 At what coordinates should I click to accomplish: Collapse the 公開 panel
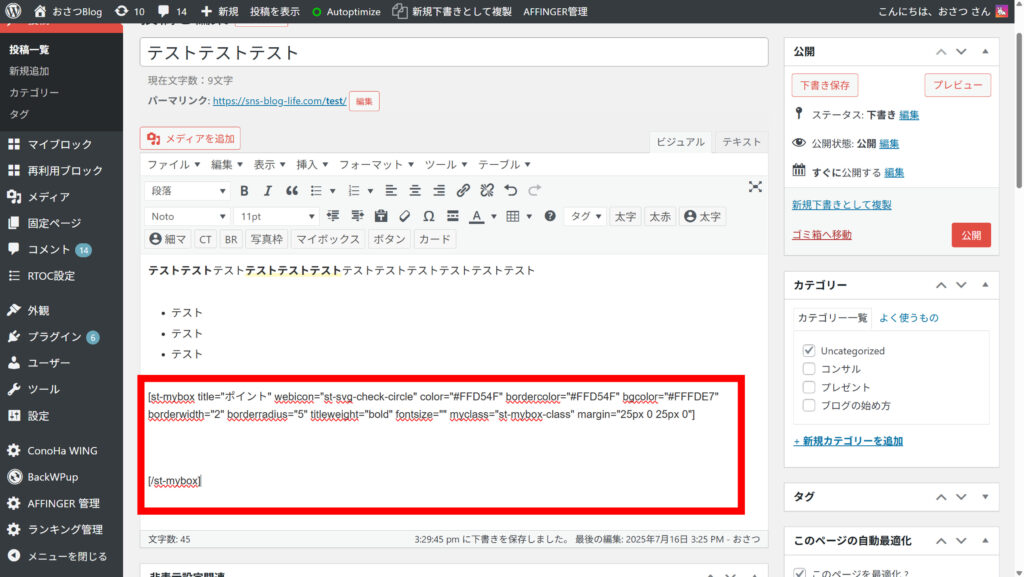985,51
